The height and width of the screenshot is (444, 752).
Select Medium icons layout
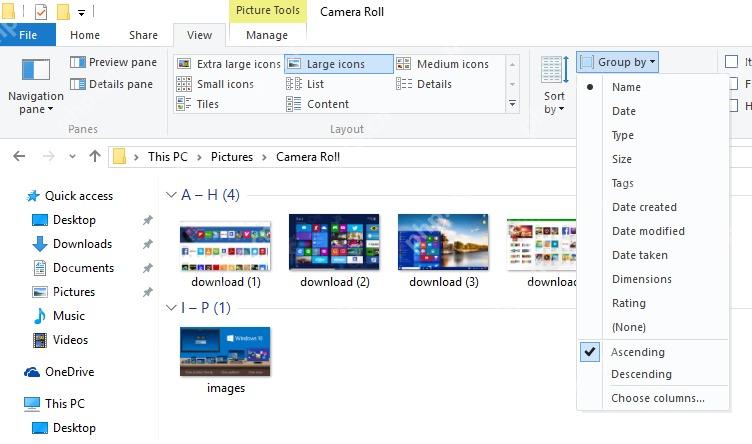442,64
